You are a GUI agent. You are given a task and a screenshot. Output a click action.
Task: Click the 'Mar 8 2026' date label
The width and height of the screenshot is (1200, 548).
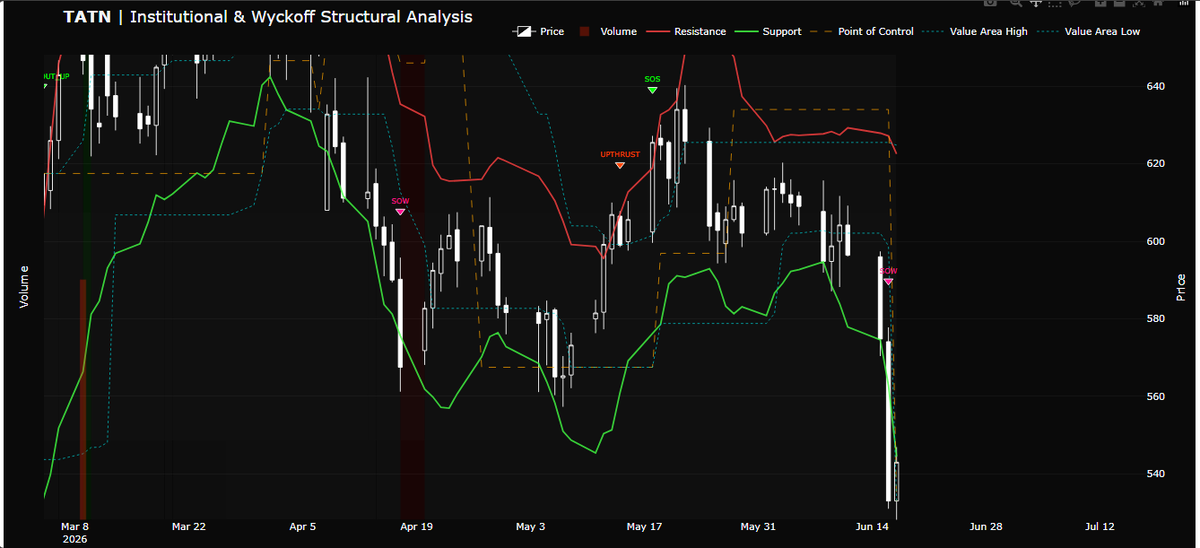coord(75,532)
